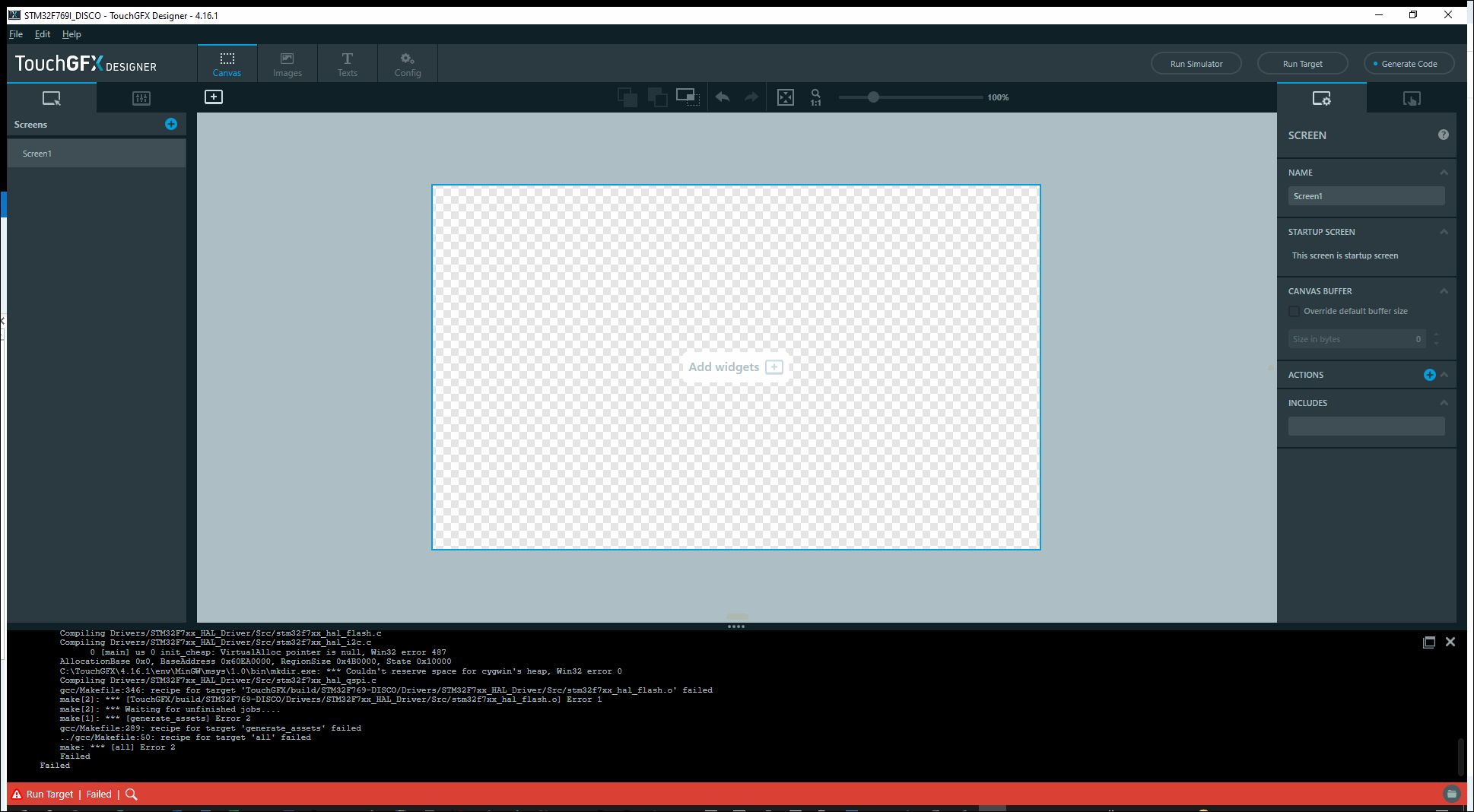Open the Texts tab
Viewport: 1474px width, 812px height.
(x=348, y=64)
